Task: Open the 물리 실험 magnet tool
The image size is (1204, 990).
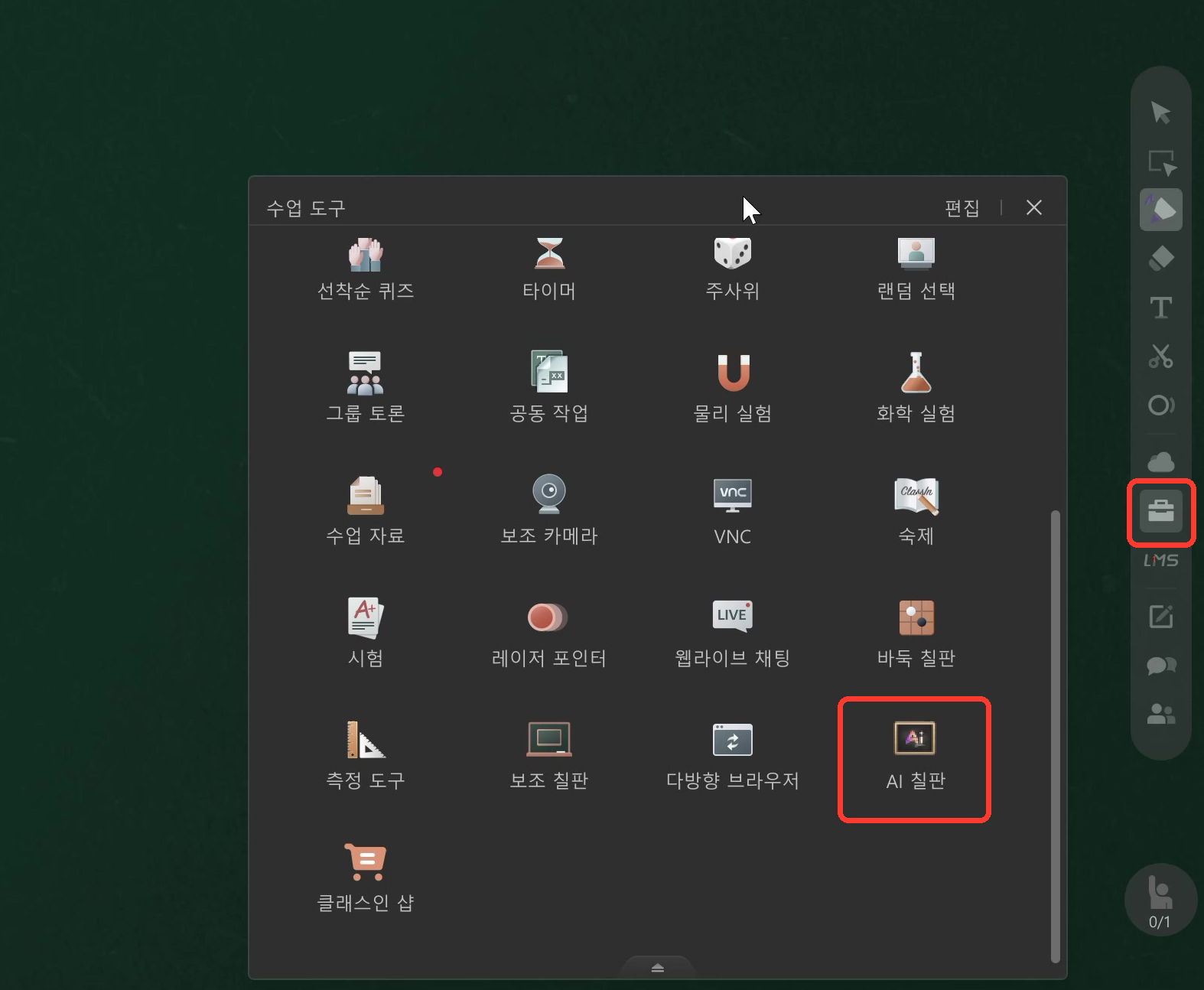Action: point(733,388)
